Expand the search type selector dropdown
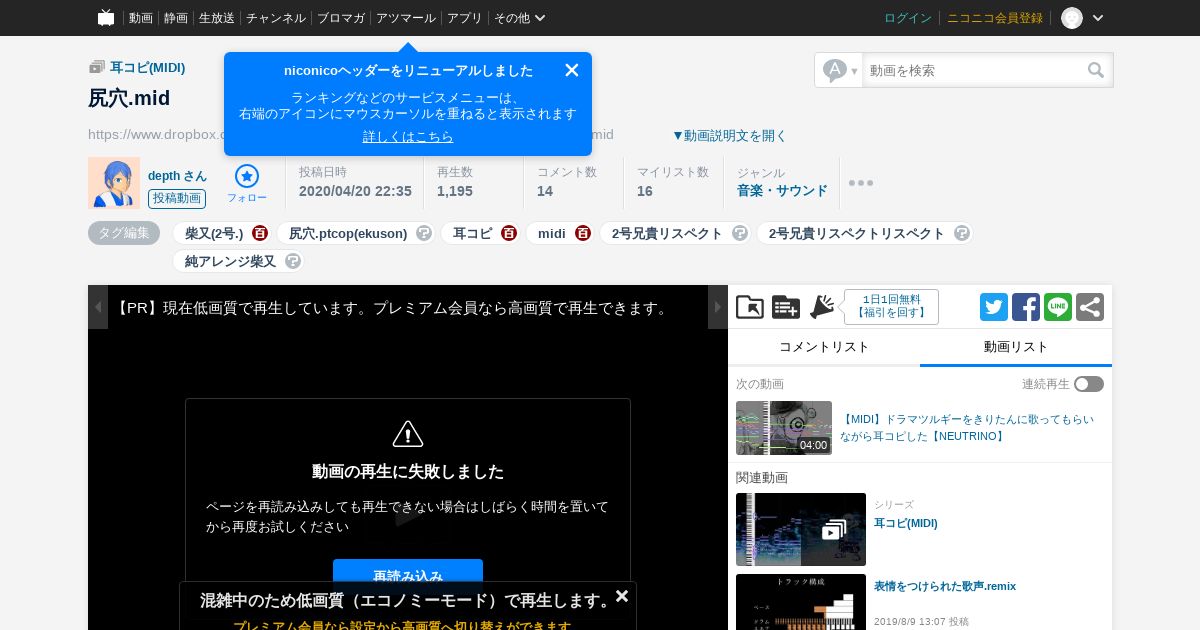 point(840,70)
